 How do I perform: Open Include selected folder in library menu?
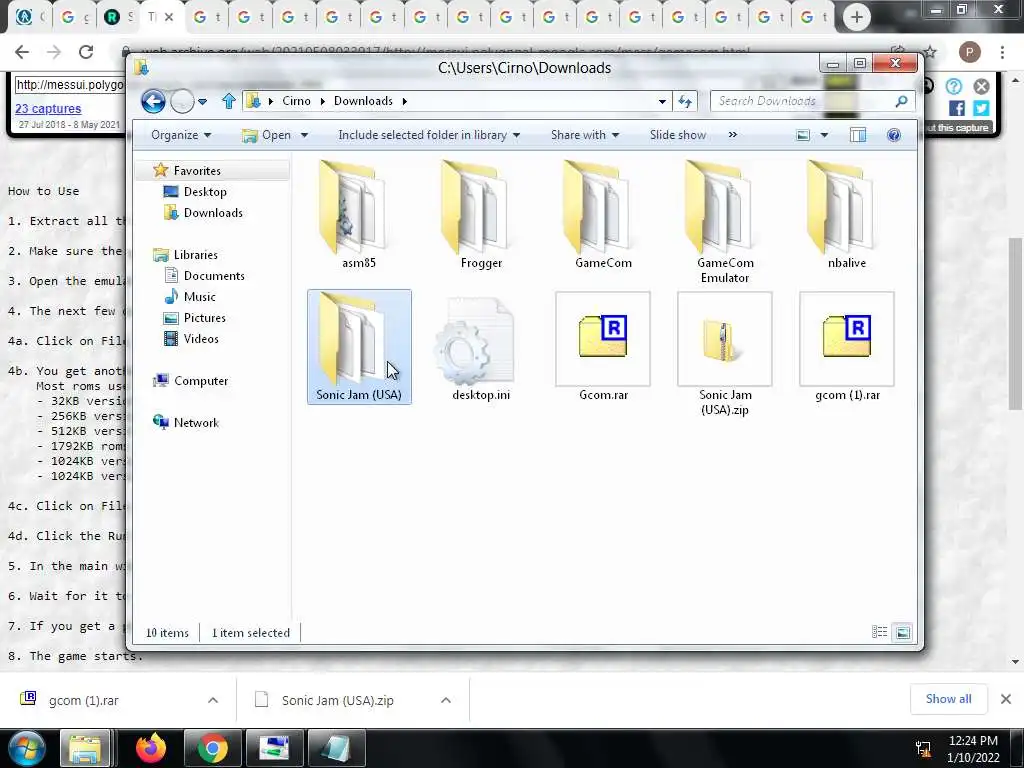pos(429,135)
